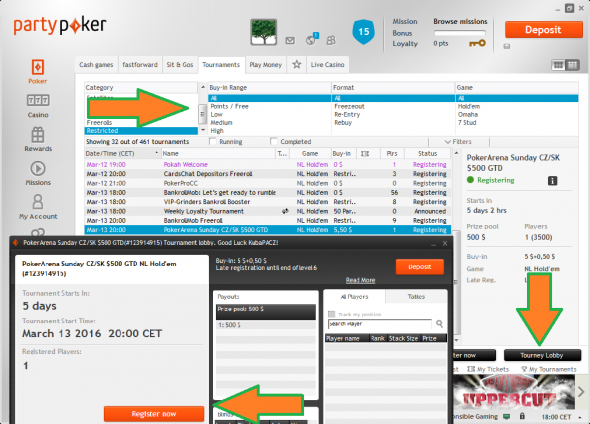Open Browse missions link
The image size is (590, 424).
pyautogui.click(x=460, y=21)
